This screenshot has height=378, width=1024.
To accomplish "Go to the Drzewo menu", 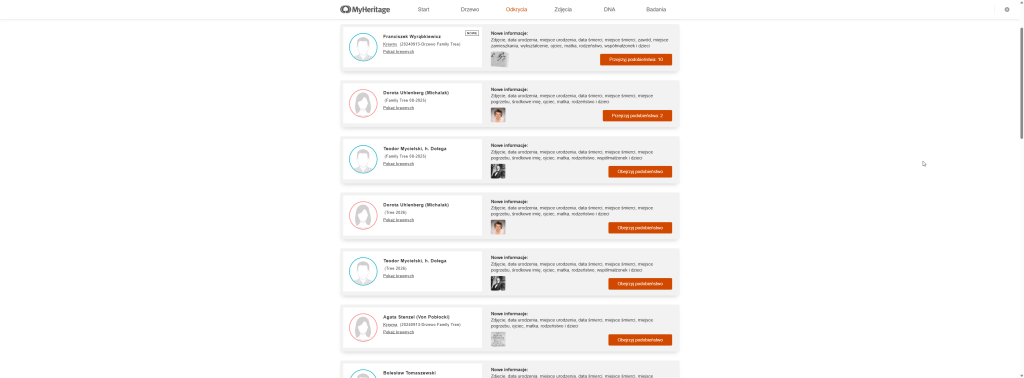I will point(470,9).
